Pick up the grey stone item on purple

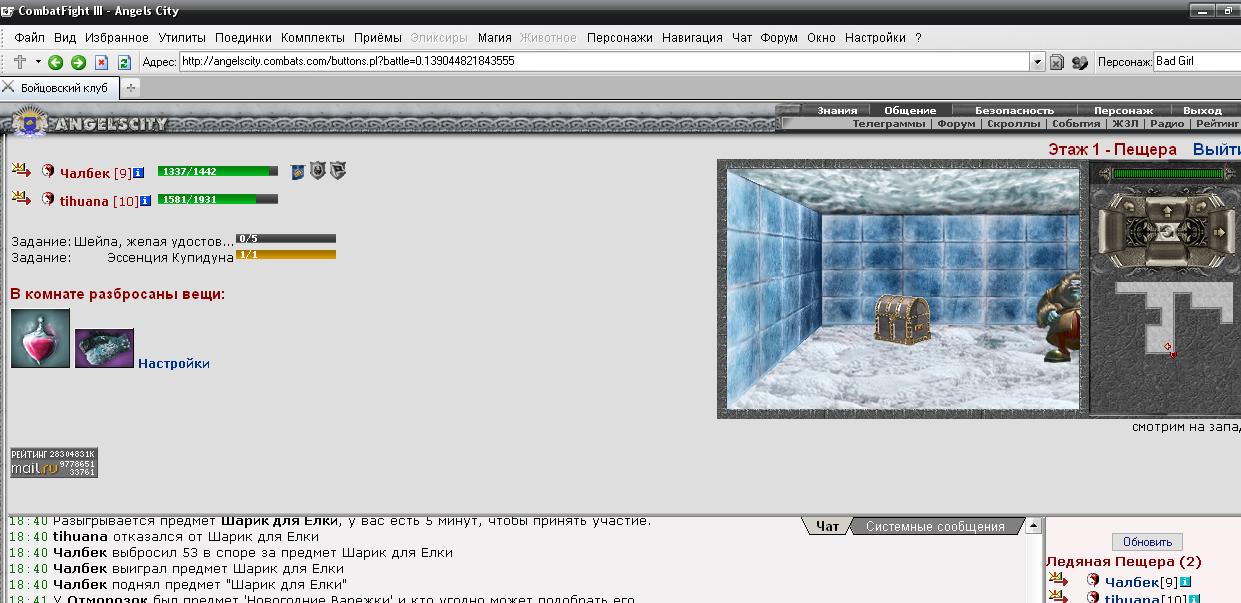[104, 348]
